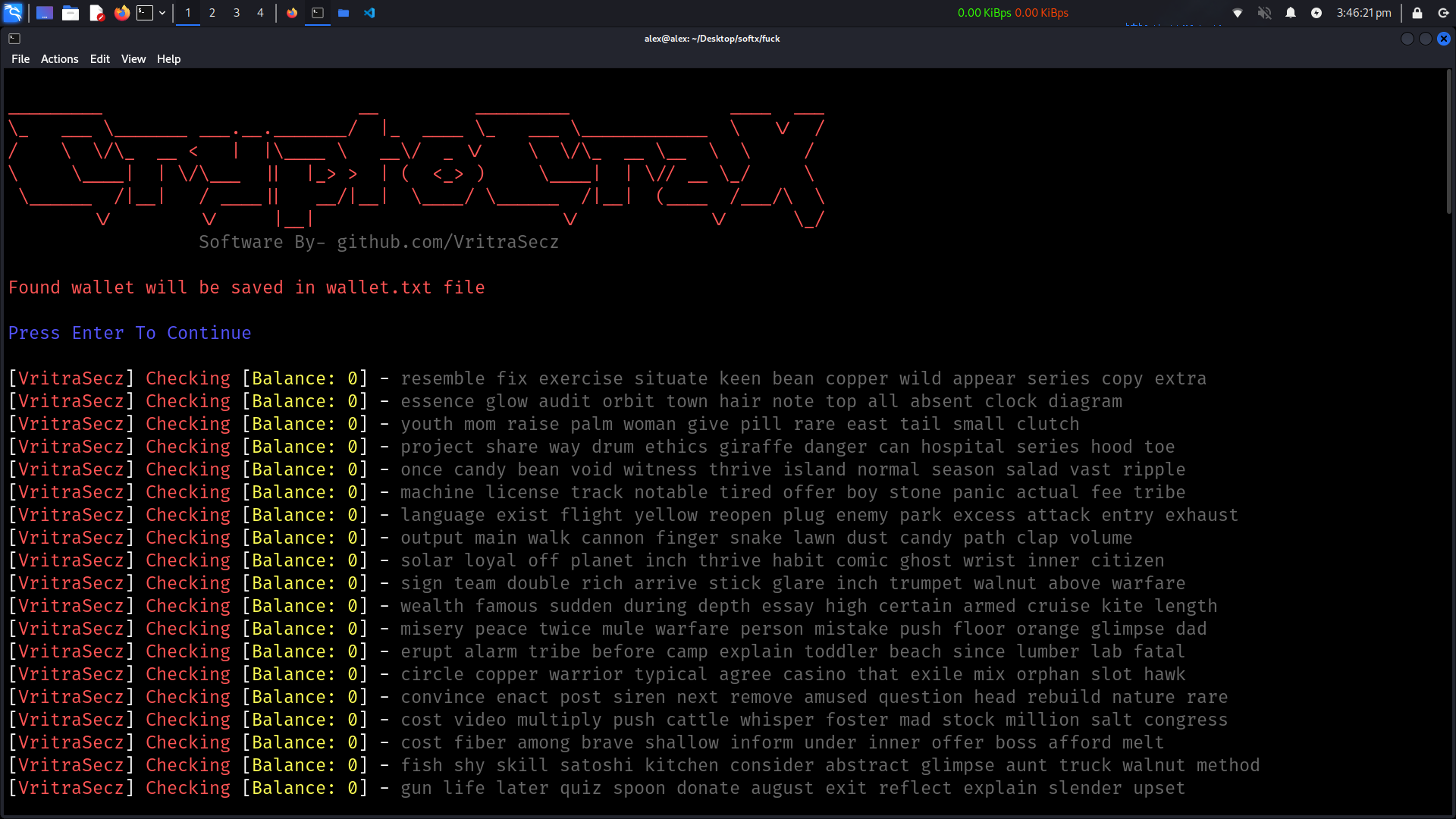The height and width of the screenshot is (819, 1456).
Task: Open the Actions menu
Action: point(58,58)
